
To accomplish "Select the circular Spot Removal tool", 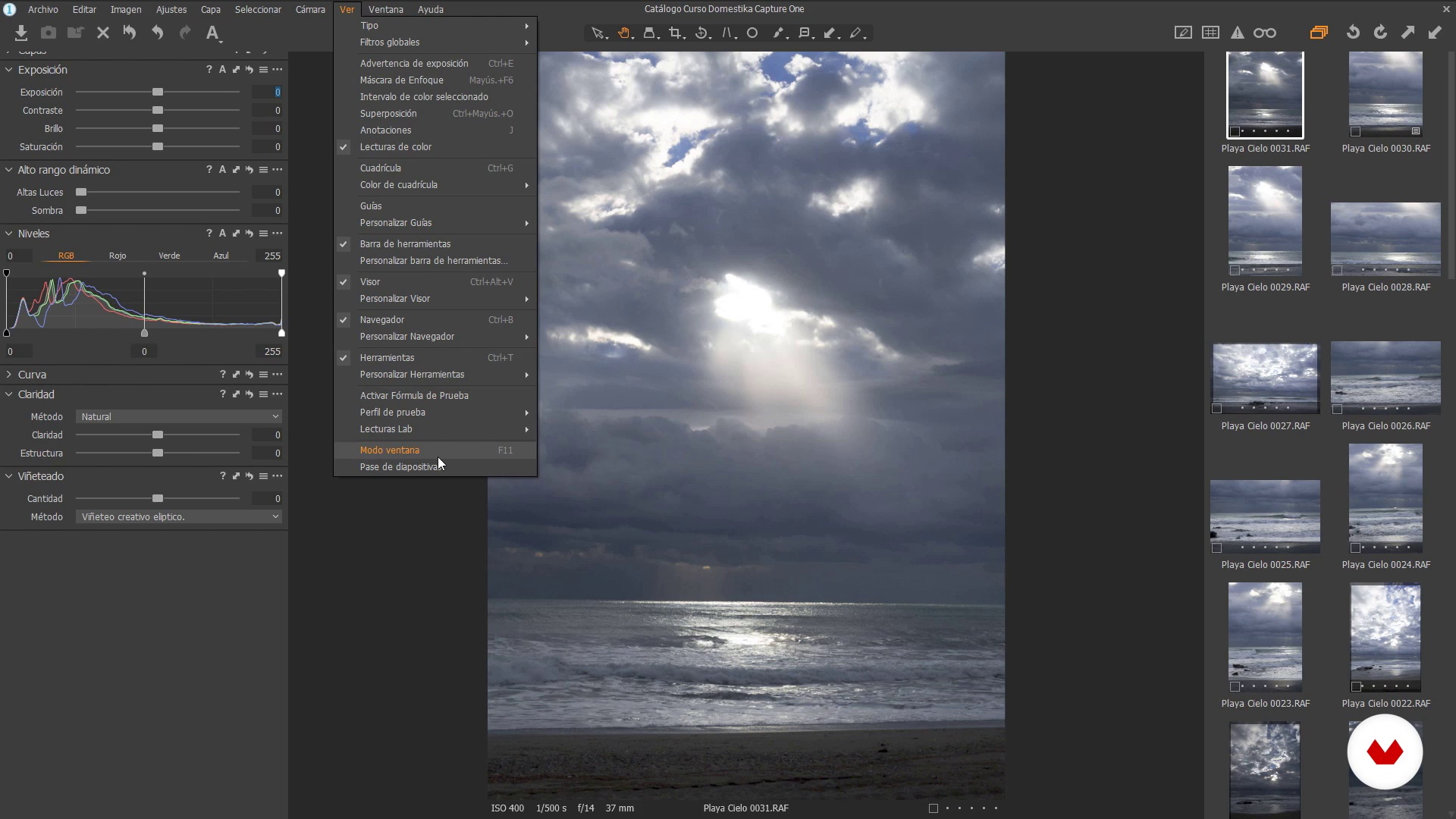I will (752, 33).
